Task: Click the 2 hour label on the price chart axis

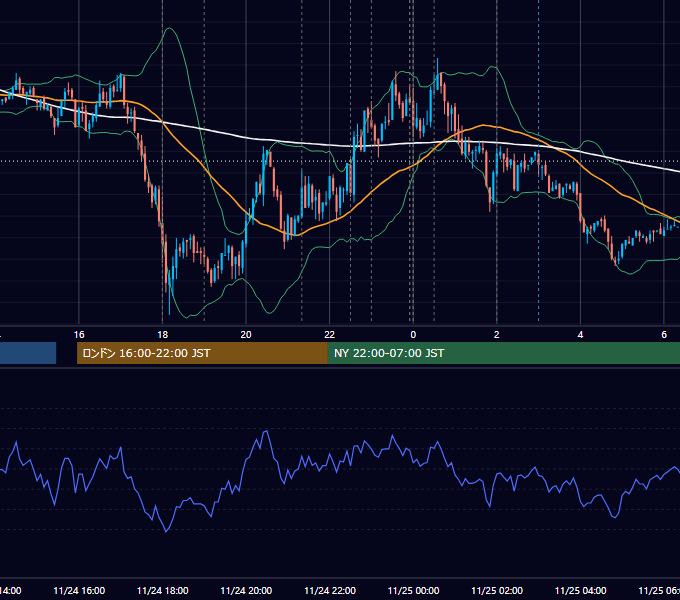Action: 497,335
